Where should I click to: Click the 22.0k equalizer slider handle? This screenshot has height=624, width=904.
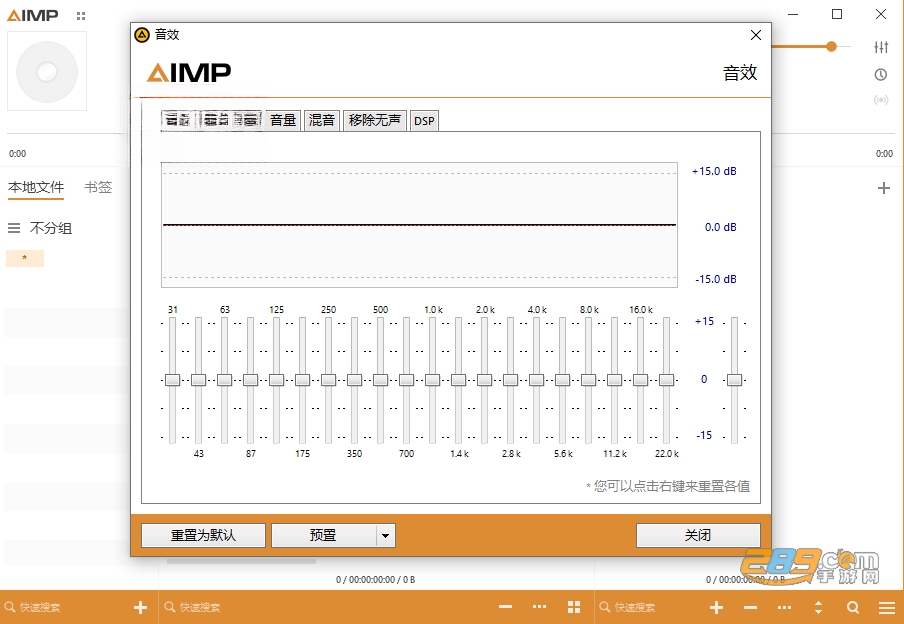click(x=666, y=380)
